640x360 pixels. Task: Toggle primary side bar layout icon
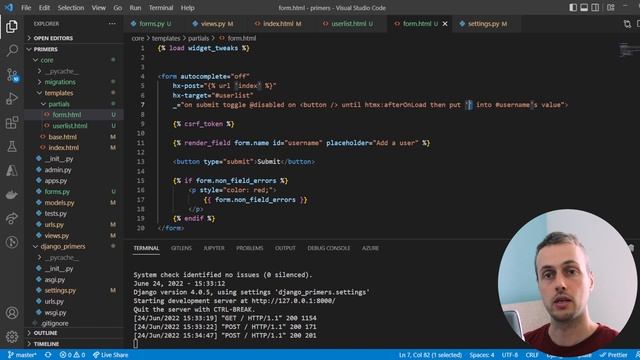coord(573,7)
